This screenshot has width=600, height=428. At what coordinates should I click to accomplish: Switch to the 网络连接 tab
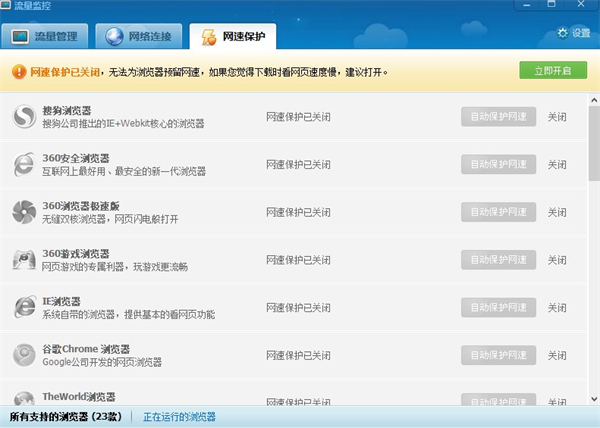tap(139, 36)
